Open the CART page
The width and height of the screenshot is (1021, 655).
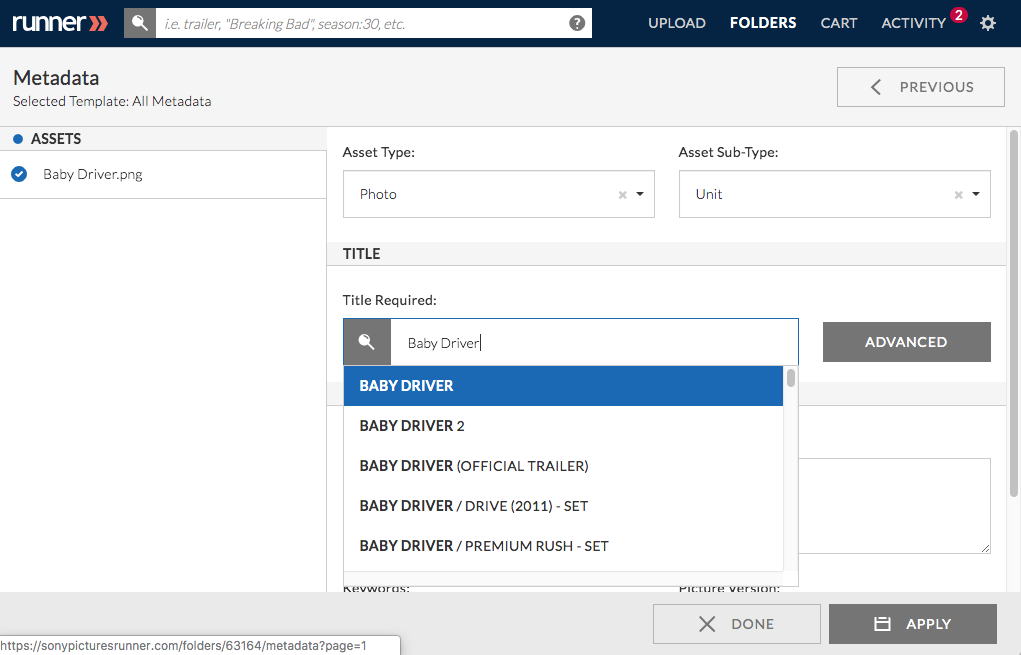[x=839, y=23]
